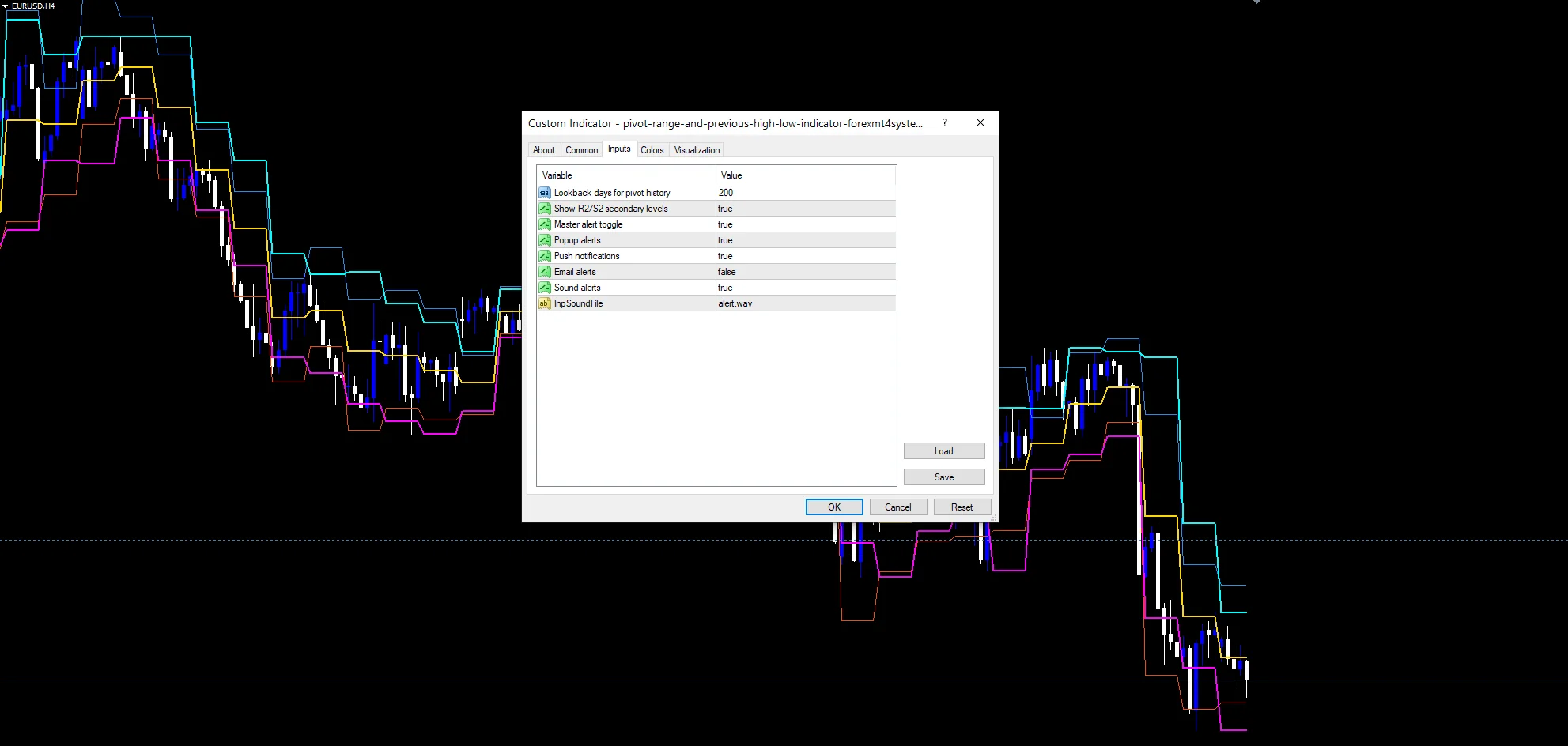Edit the lookback days value 200
The height and width of the screenshot is (746, 1568).
806,193
